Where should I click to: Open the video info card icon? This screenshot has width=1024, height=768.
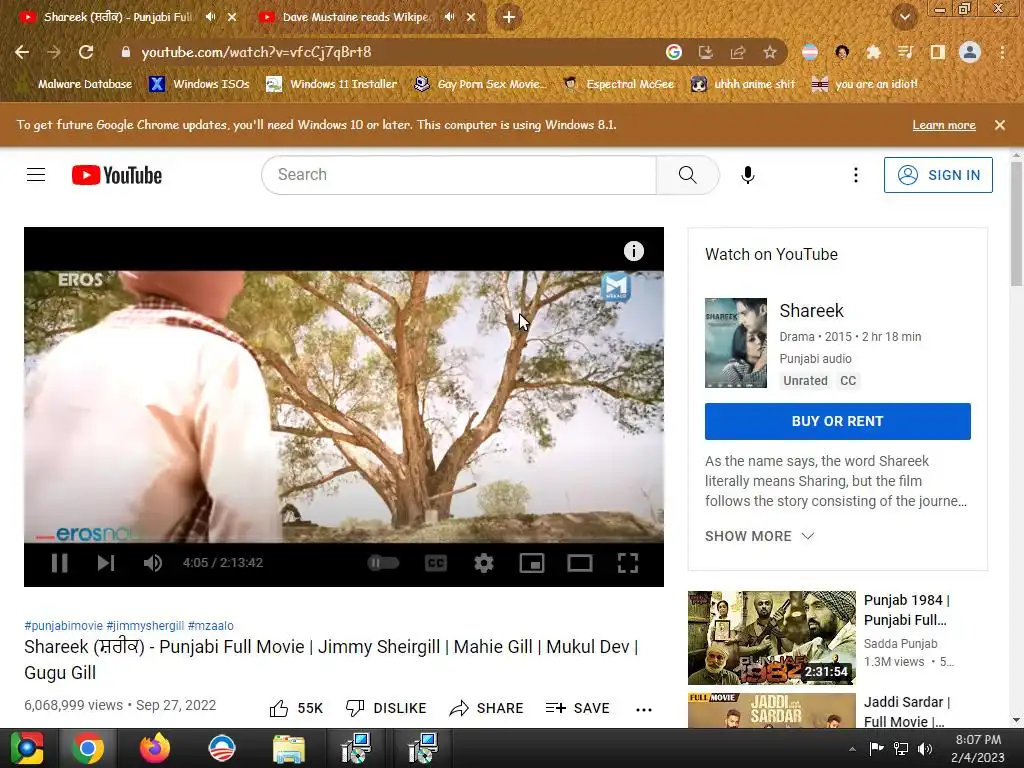[x=633, y=251]
